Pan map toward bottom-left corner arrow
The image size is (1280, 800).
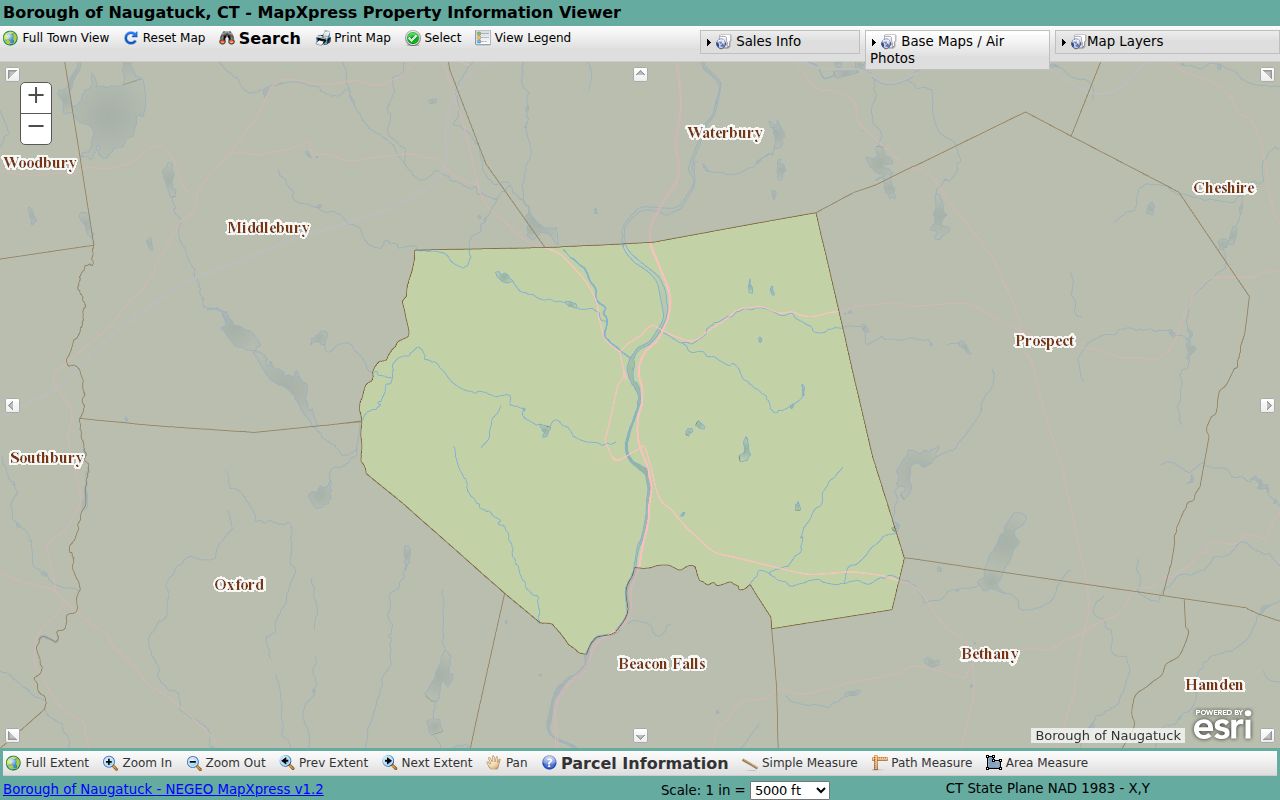point(12,736)
